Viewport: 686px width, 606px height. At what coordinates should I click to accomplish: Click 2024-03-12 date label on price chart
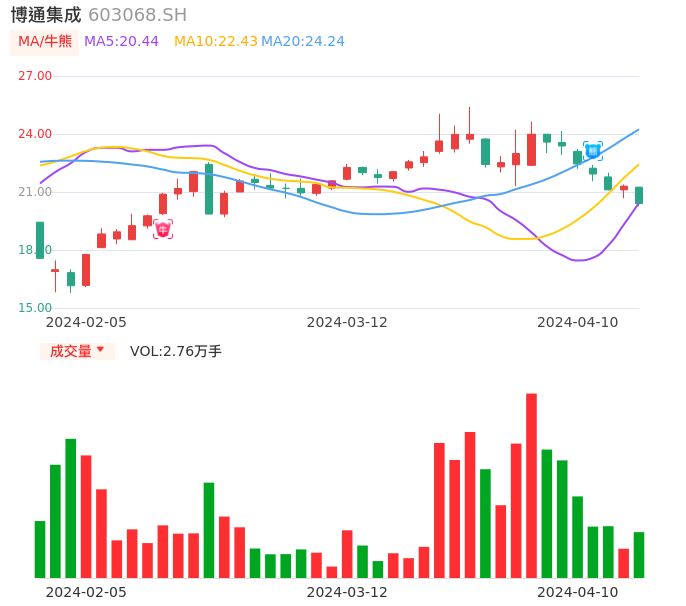tap(347, 322)
